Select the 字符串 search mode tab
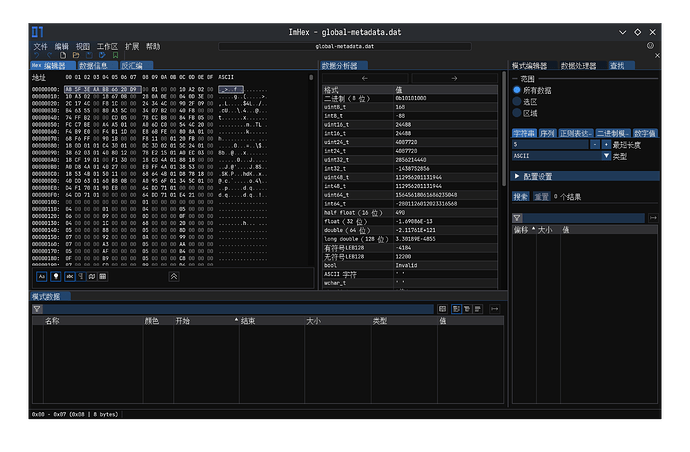The height and width of the screenshot is (452, 690). (x=524, y=133)
